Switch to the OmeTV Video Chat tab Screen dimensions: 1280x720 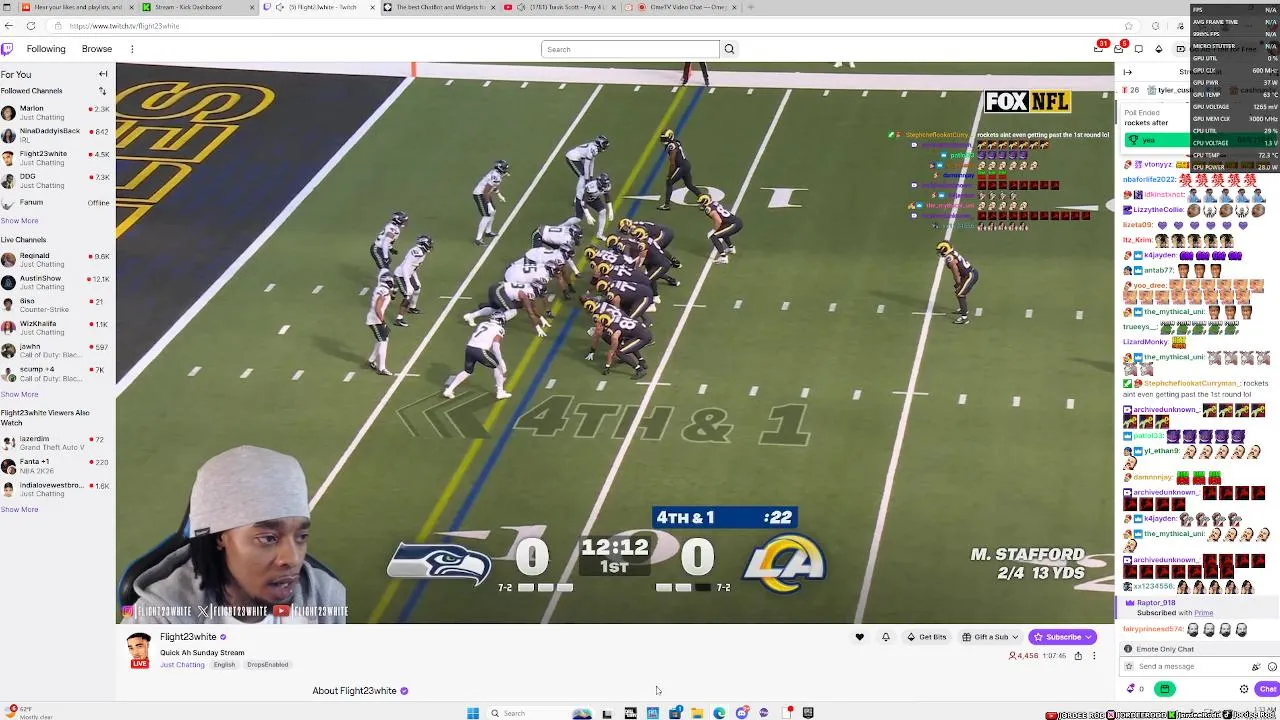[x=681, y=7]
